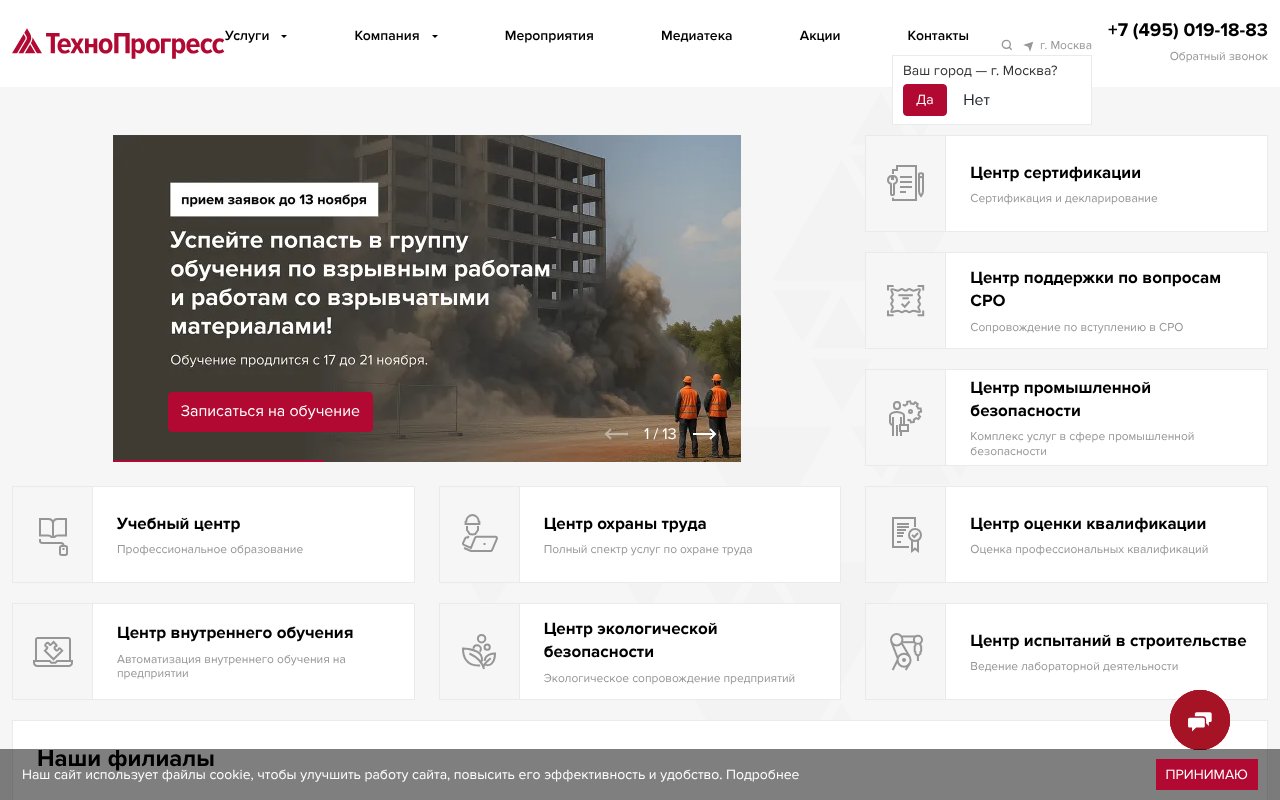Open the Мероприятия menu item
Viewport: 1280px width, 800px height.
pyautogui.click(x=549, y=35)
